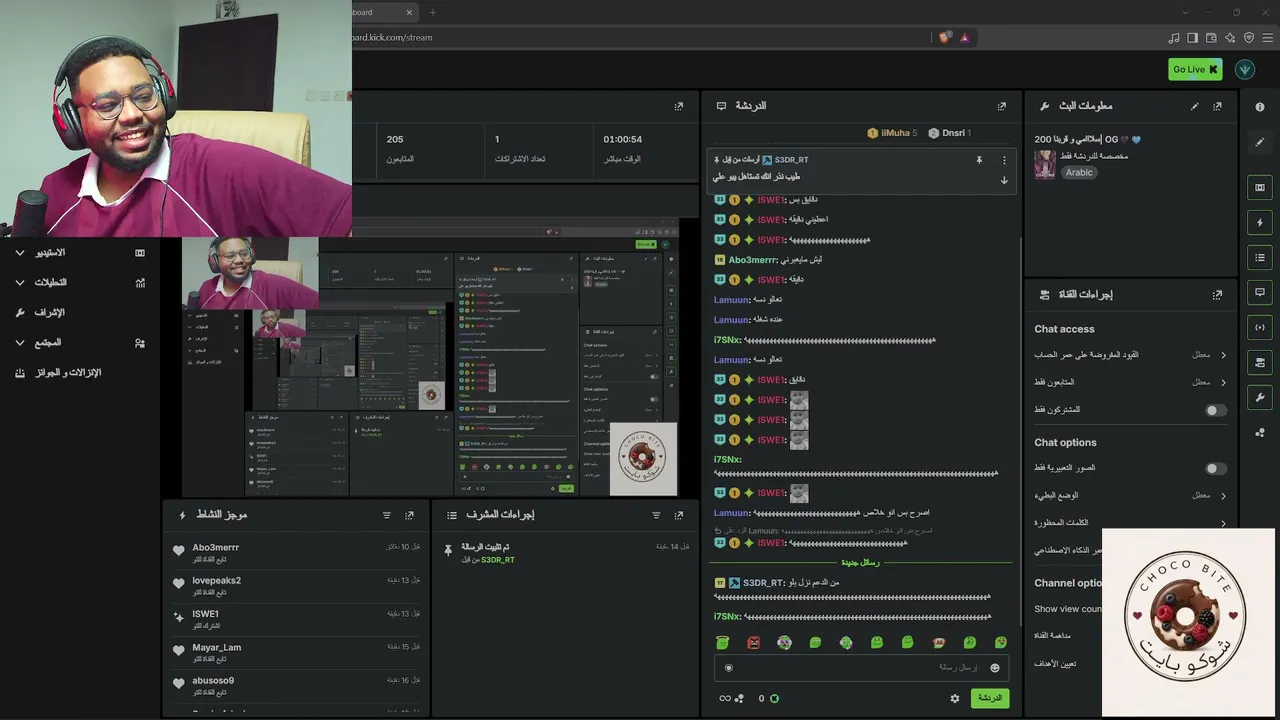Open تعيين الأهداف channel option
This screenshot has height=720, width=1280.
(1055, 663)
